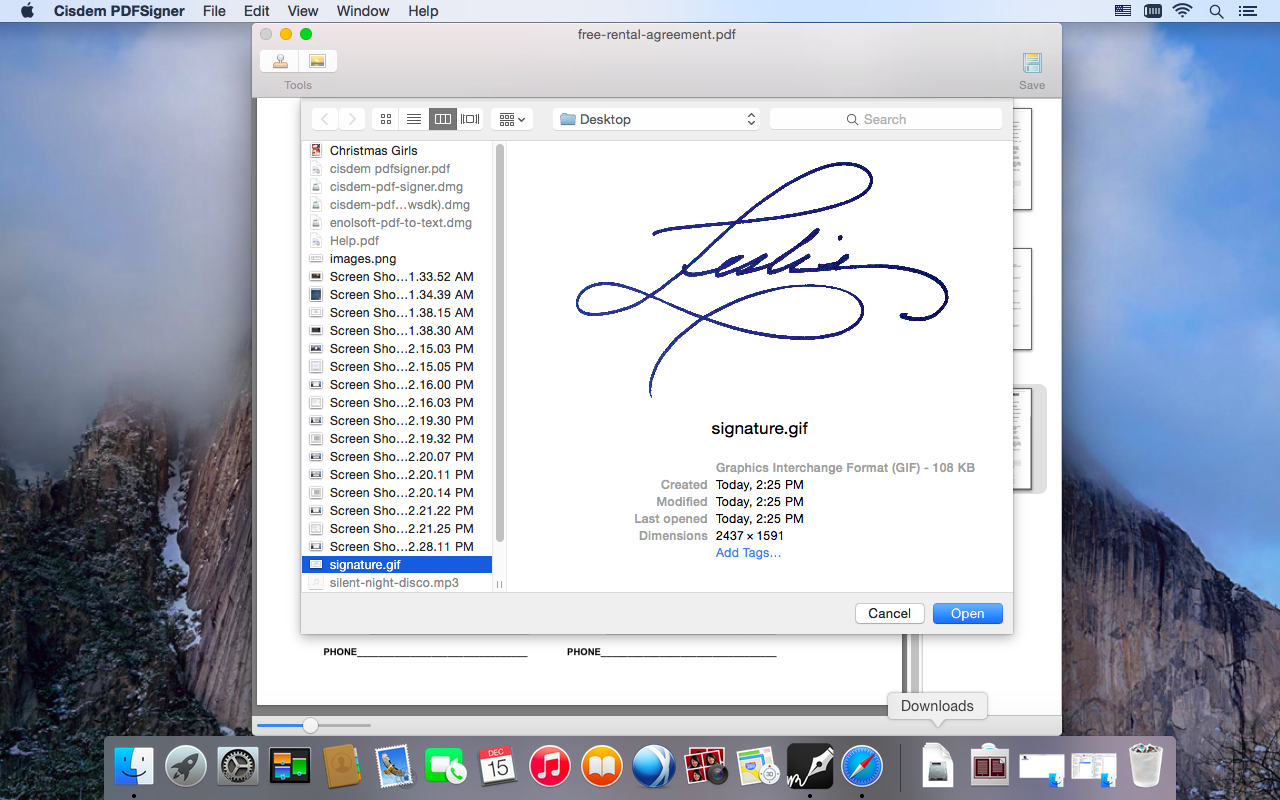Open Cisdem PDFSigner from the Dock

pyautogui.click(x=810, y=767)
